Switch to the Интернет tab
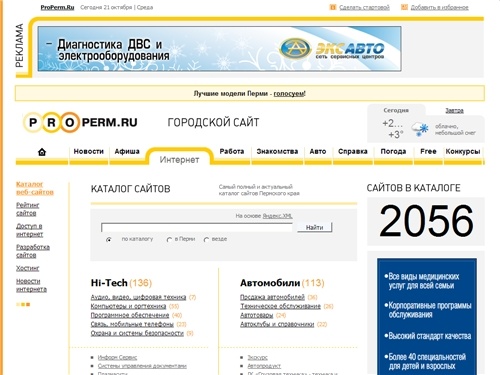Viewport: 500px width, 375px height. (179, 160)
